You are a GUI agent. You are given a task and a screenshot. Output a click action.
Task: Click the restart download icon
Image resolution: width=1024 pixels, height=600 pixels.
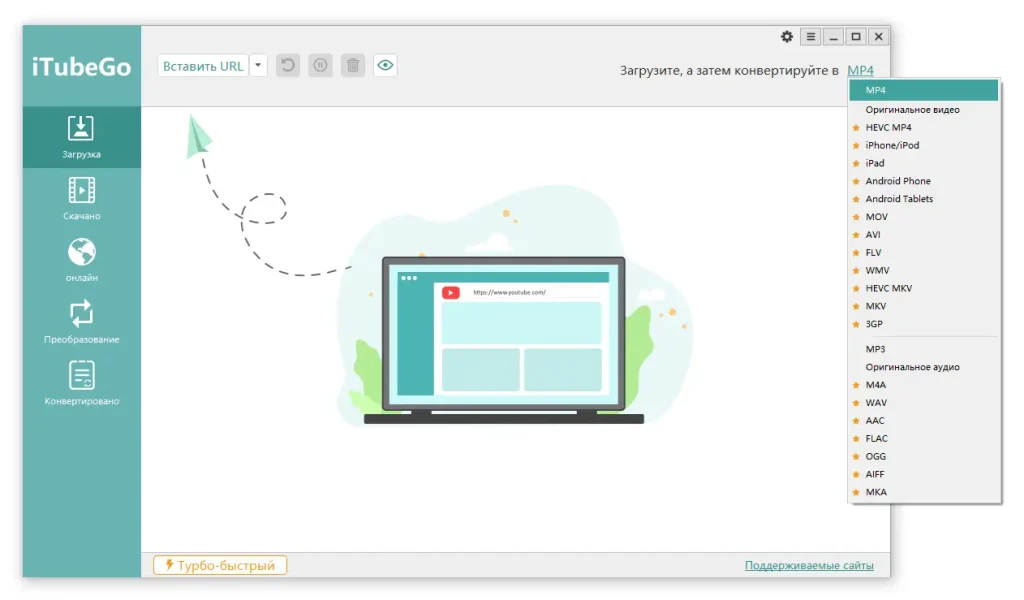288,64
